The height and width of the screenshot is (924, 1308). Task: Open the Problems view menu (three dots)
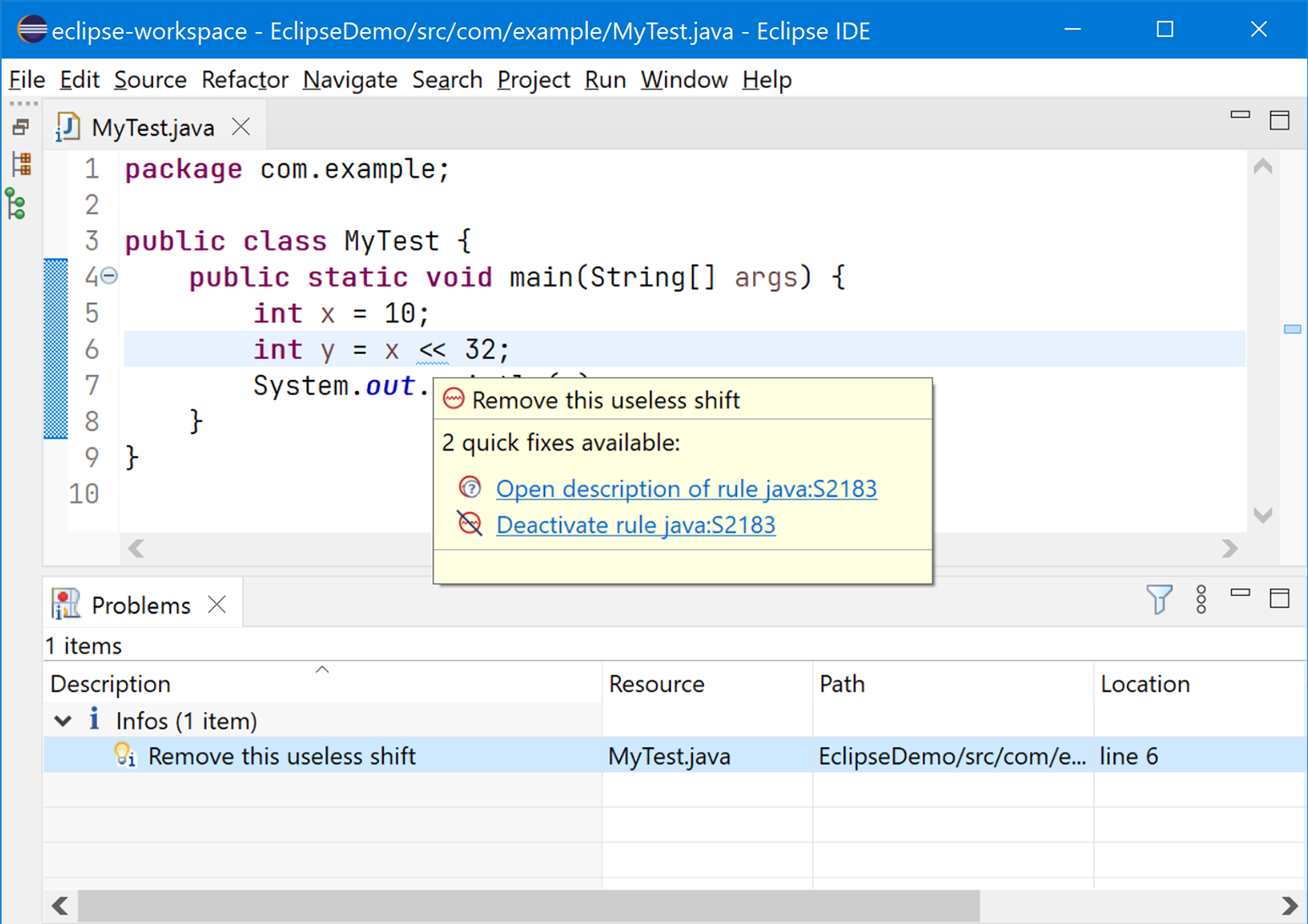(x=1201, y=599)
